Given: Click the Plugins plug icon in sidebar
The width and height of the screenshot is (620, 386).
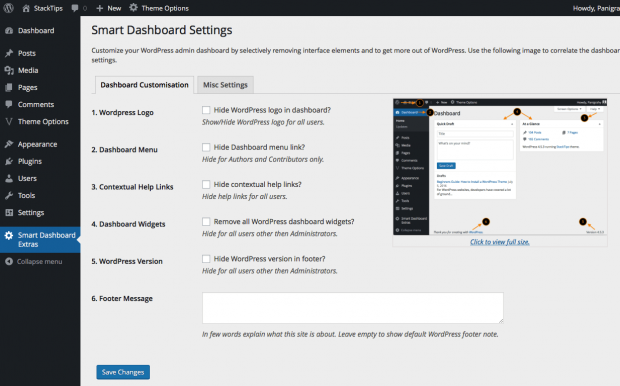Looking at the screenshot, I should point(9,161).
